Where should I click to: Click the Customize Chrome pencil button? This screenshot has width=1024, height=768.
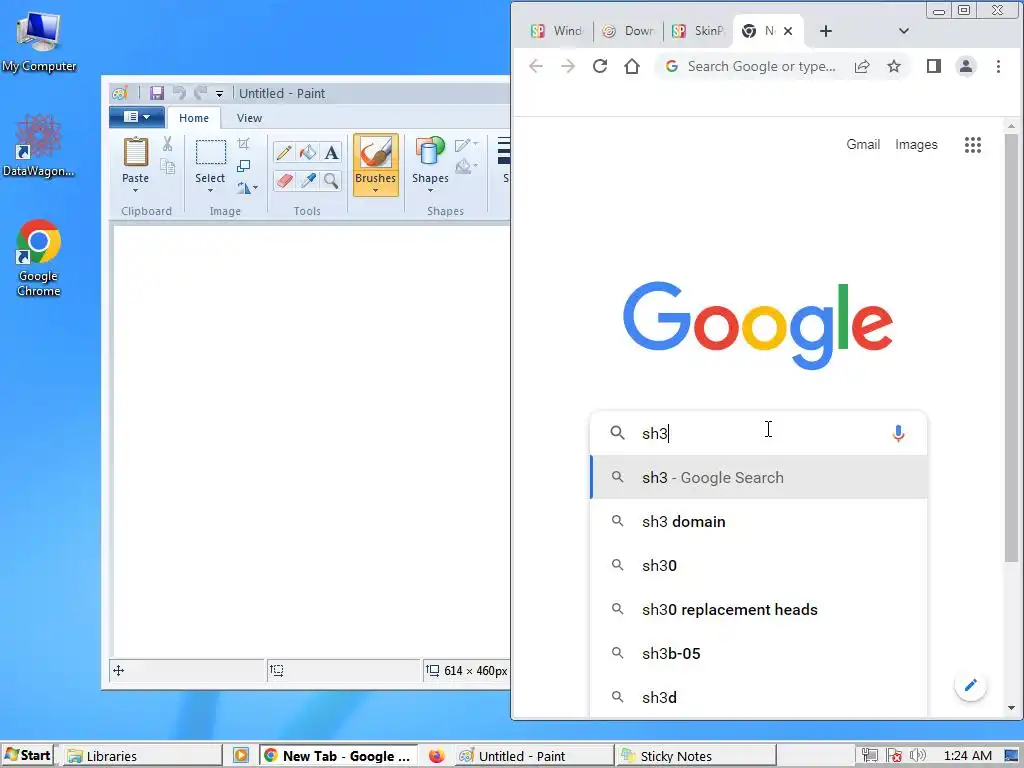pyautogui.click(x=970, y=685)
